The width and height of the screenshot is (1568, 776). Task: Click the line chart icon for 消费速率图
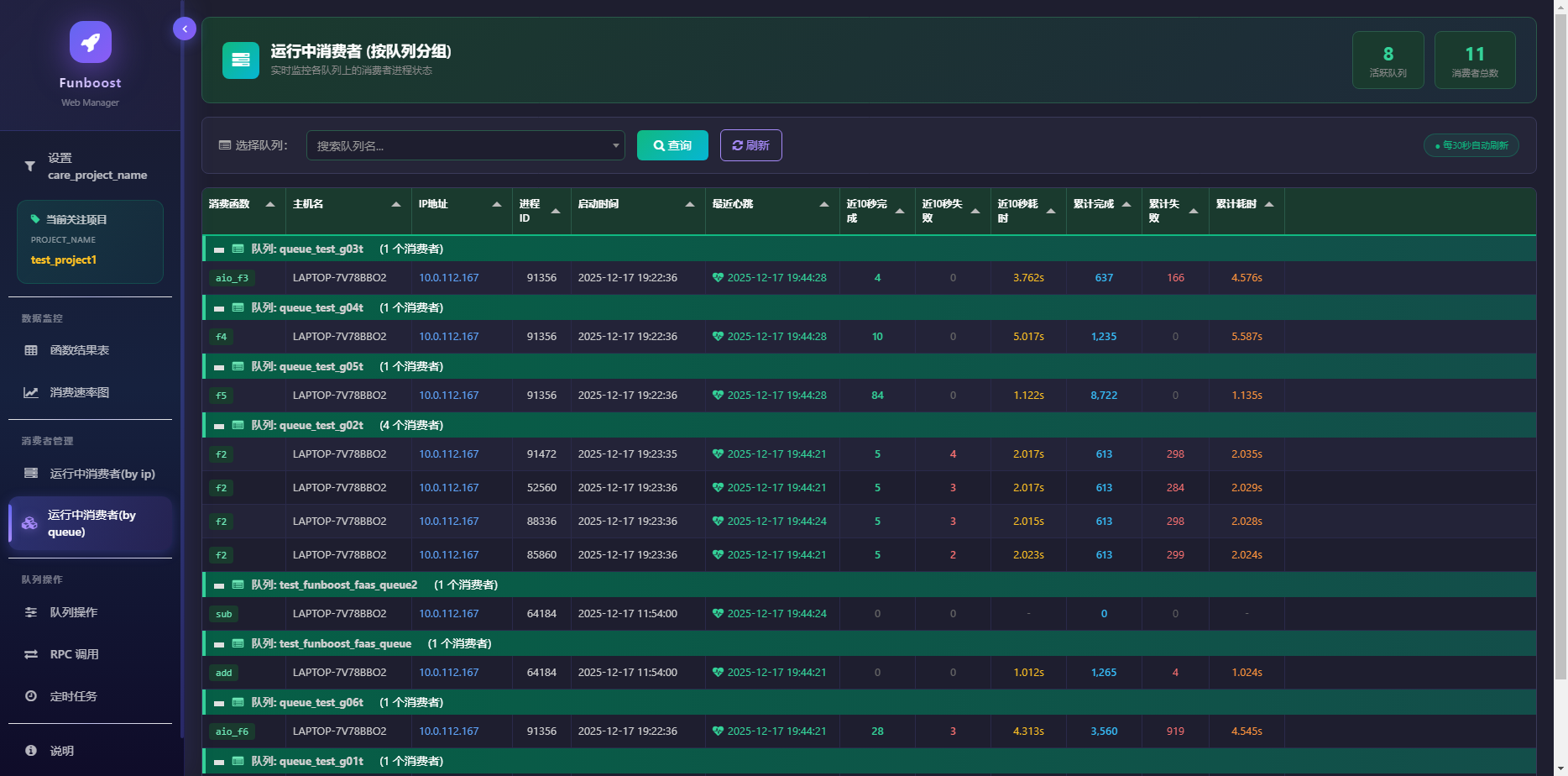click(31, 392)
